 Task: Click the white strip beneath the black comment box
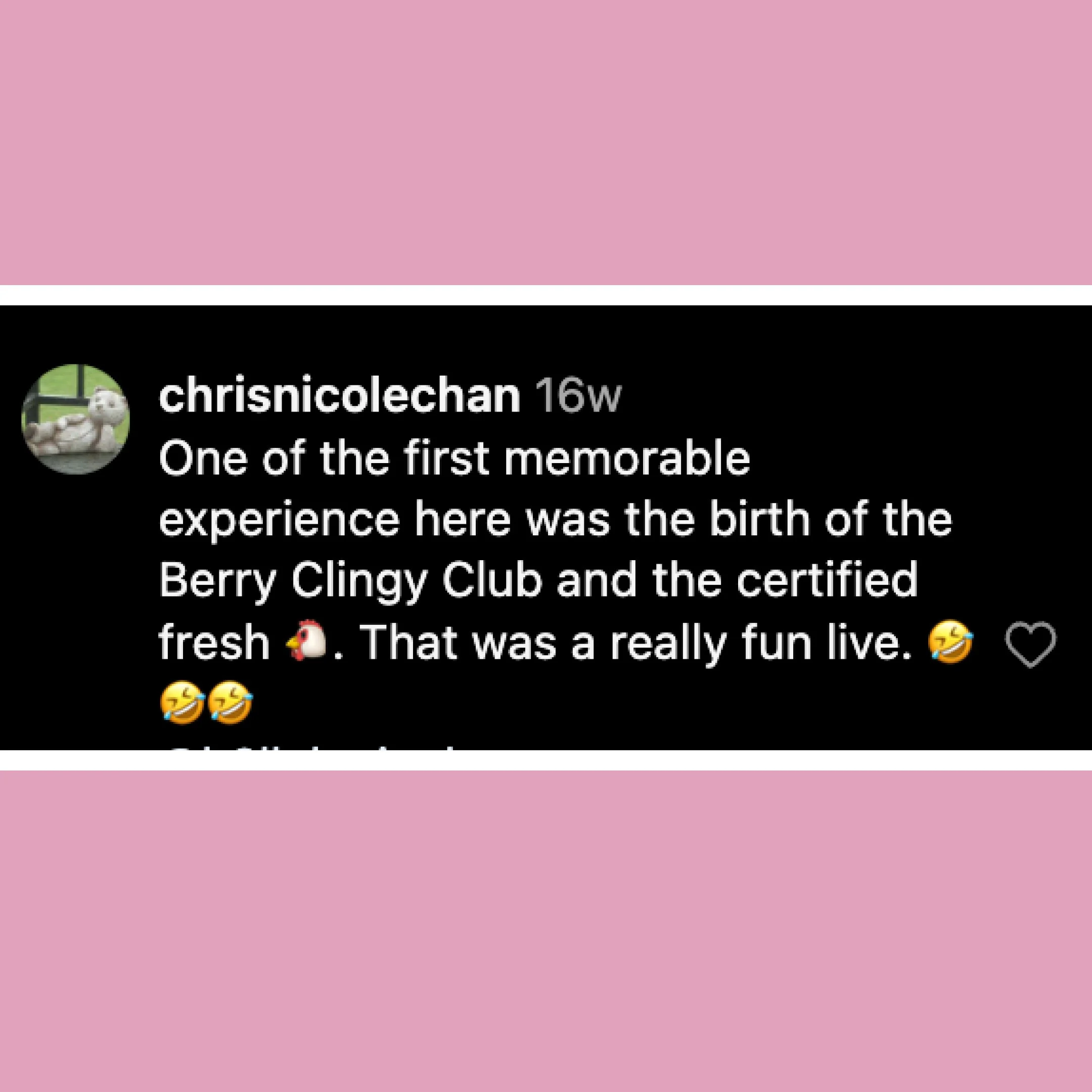546,760
